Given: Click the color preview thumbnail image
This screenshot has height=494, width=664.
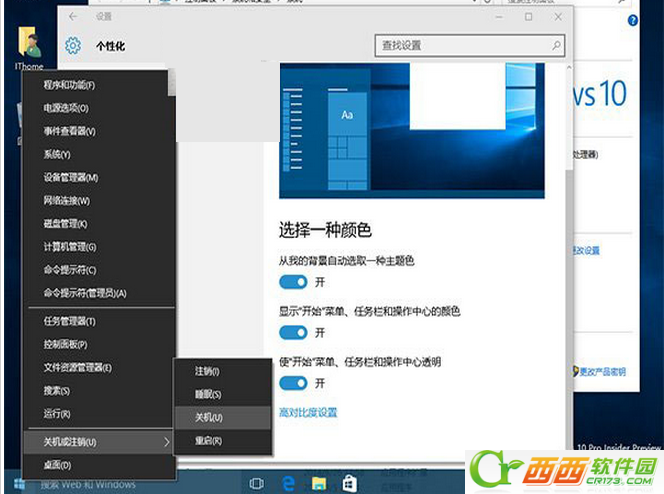Looking at the screenshot, I should [x=412, y=130].
